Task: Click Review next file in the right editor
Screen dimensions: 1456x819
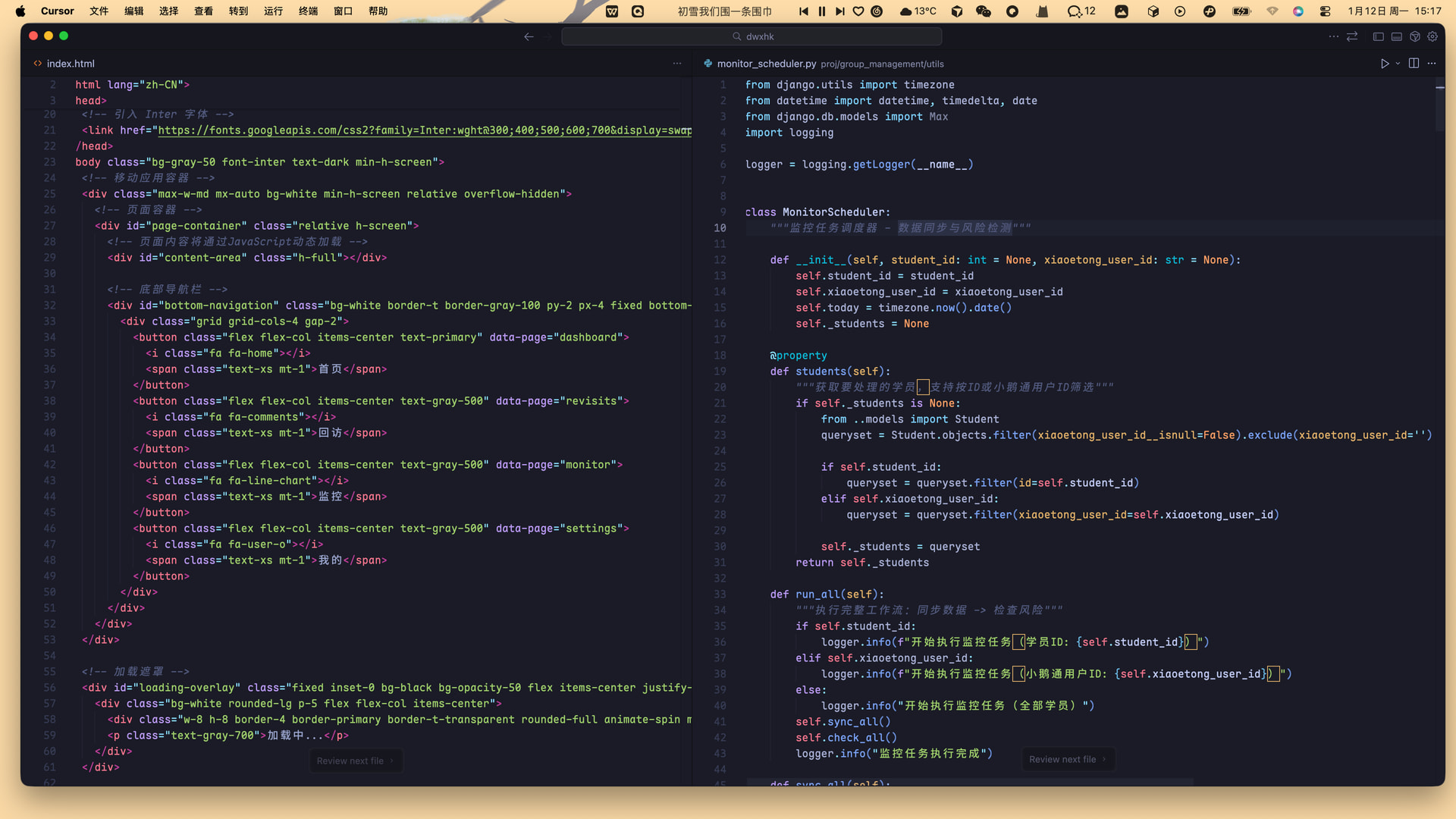Action: pos(1067,759)
